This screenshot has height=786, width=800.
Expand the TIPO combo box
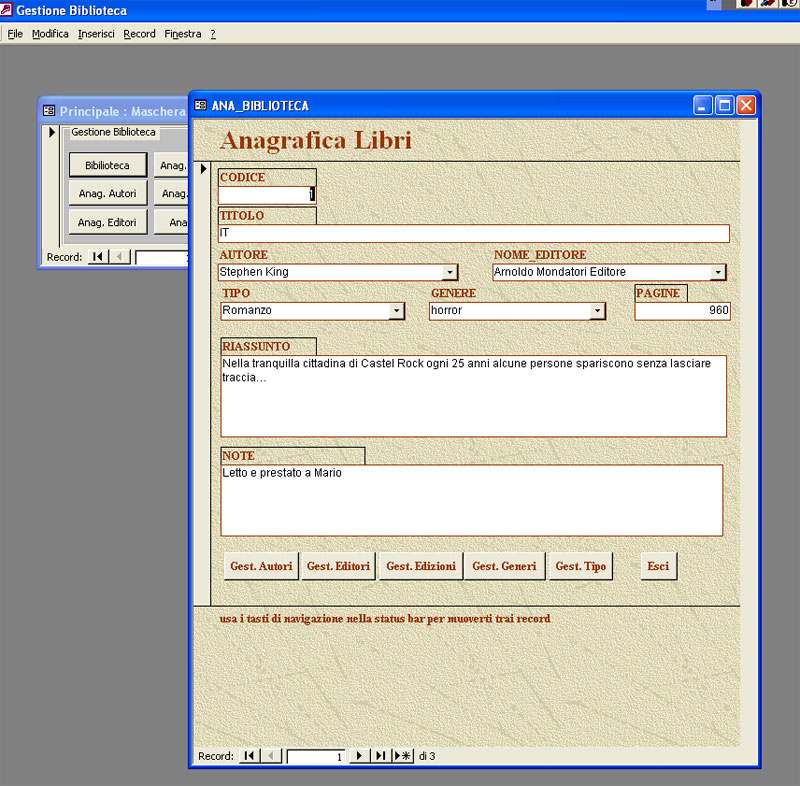(x=396, y=311)
